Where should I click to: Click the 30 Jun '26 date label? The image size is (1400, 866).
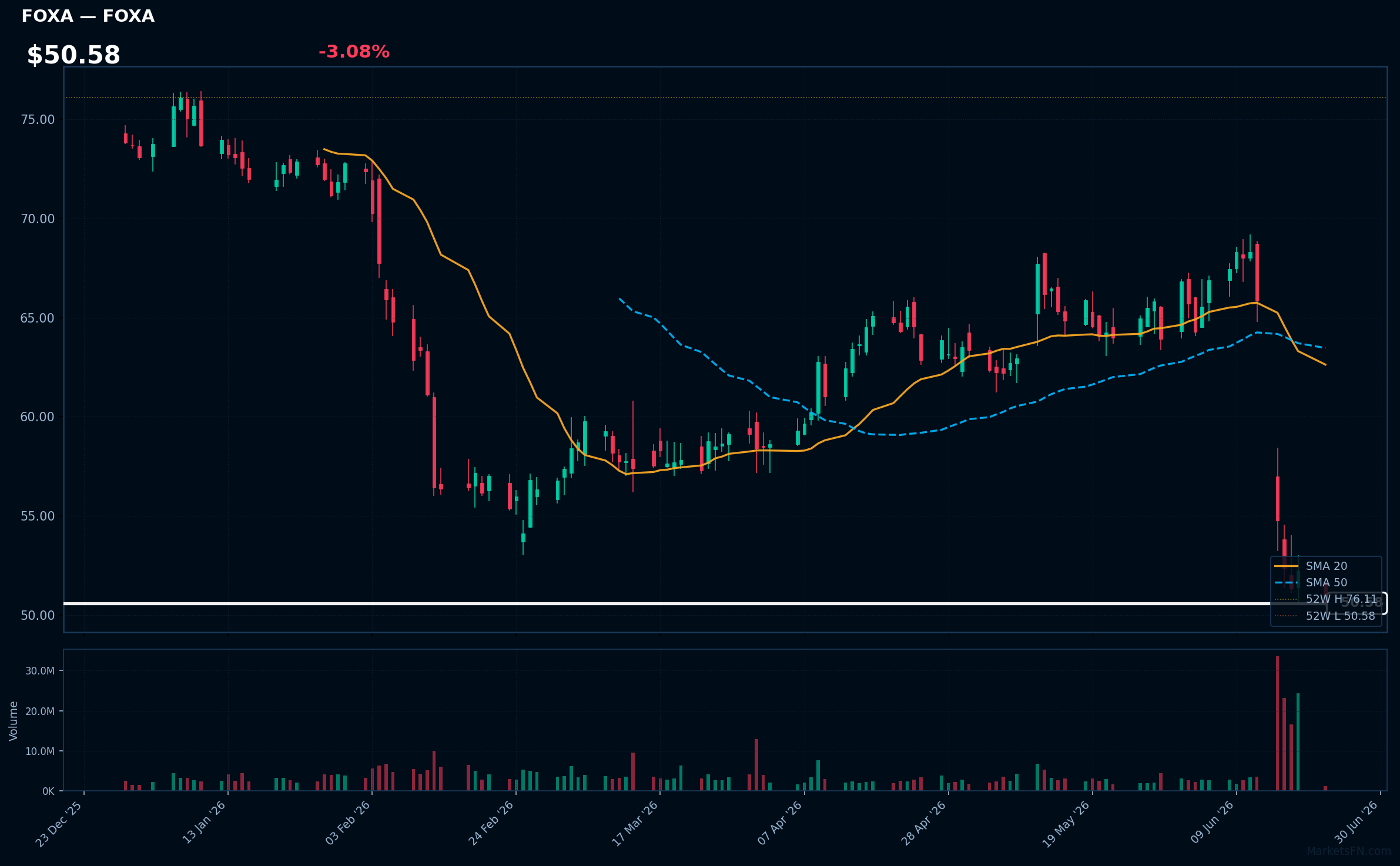[x=1356, y=823]
